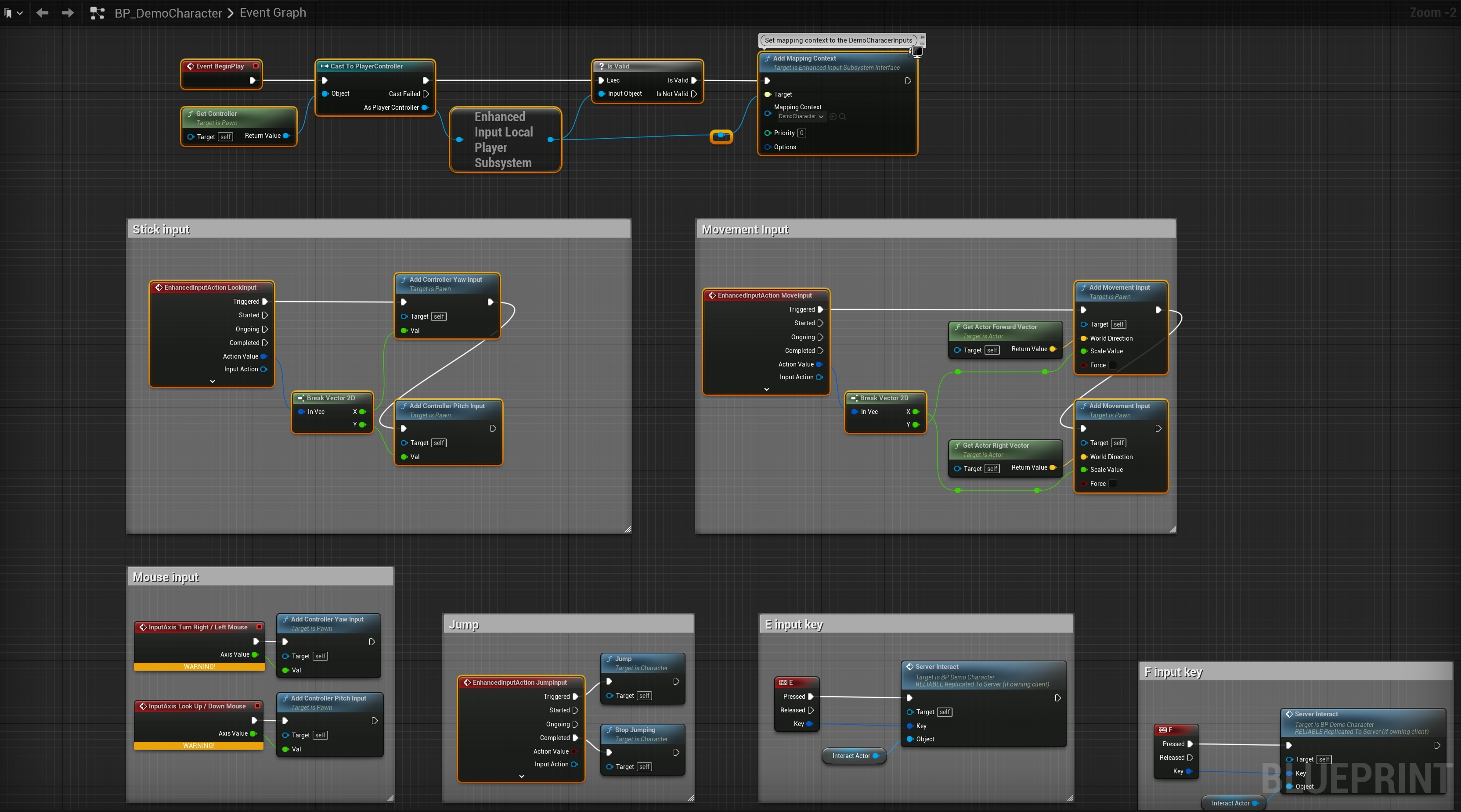Click the browse-to-asset magnifier icon
Viewport: 1461px width, 812px height.
(x=842, y=117)
